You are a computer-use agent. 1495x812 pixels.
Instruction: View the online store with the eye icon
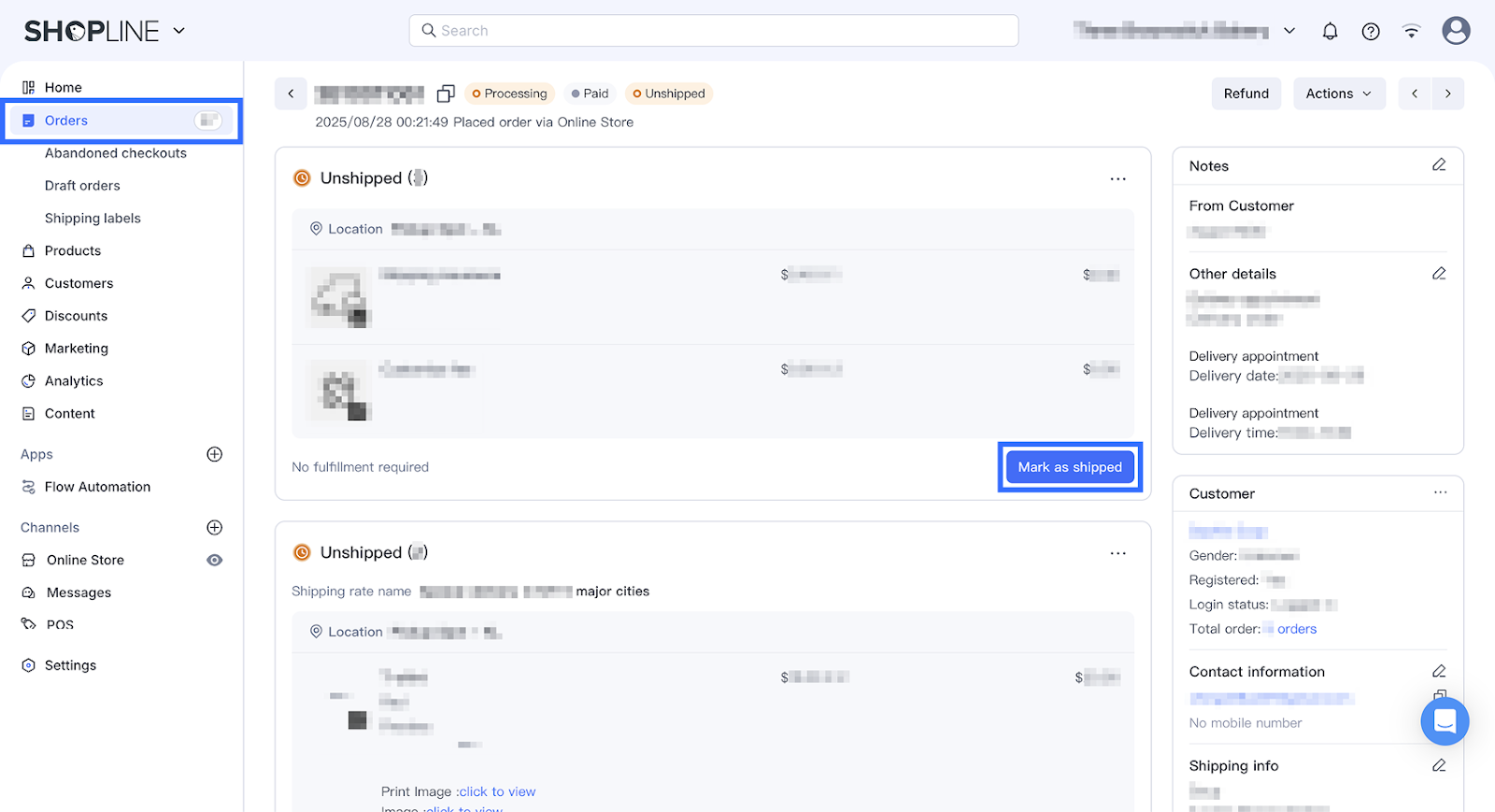(215, 560)
